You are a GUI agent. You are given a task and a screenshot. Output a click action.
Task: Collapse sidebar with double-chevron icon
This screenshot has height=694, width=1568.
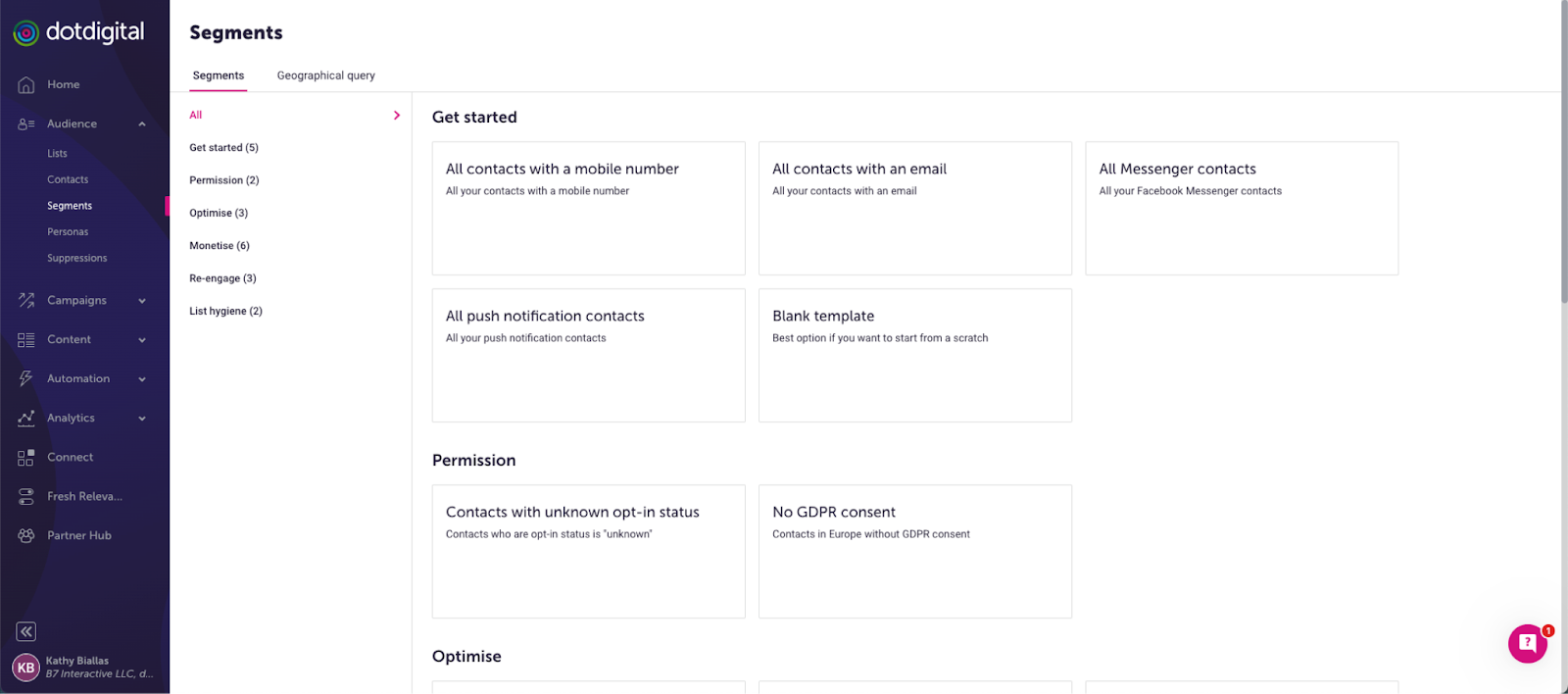[26, 631]
